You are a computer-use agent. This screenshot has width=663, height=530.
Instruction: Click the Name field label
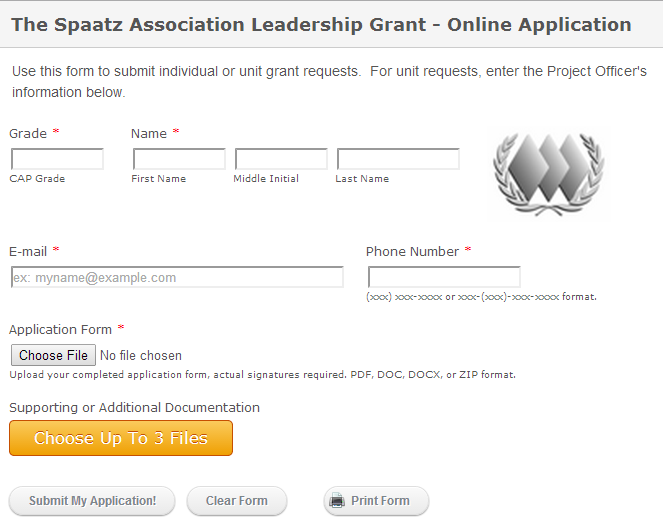click(x=149, y=134)
